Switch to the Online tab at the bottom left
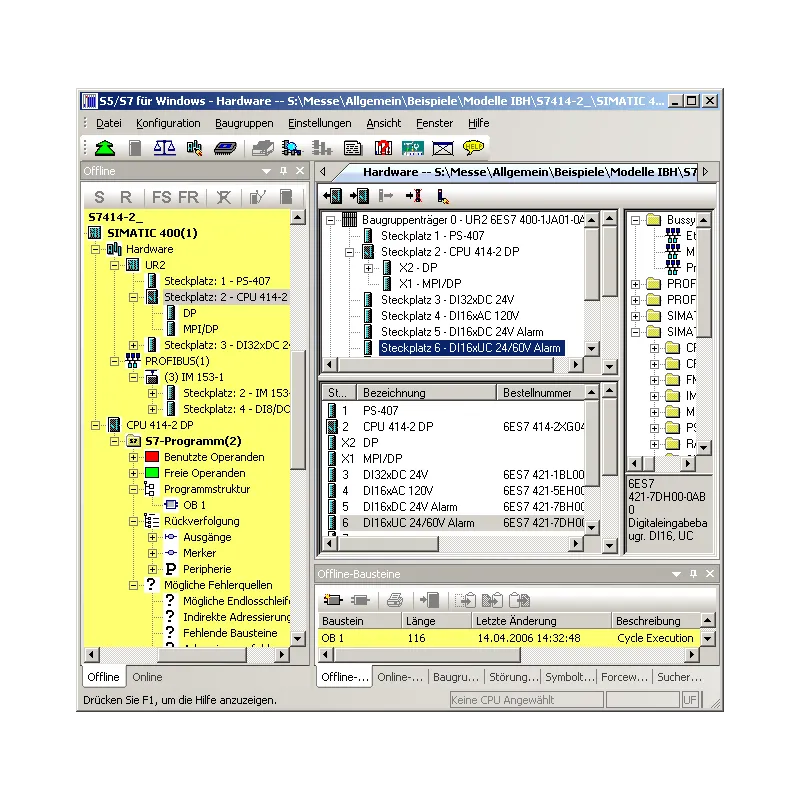The height and width of the screenshot is (800, 800). coord(146,677)
